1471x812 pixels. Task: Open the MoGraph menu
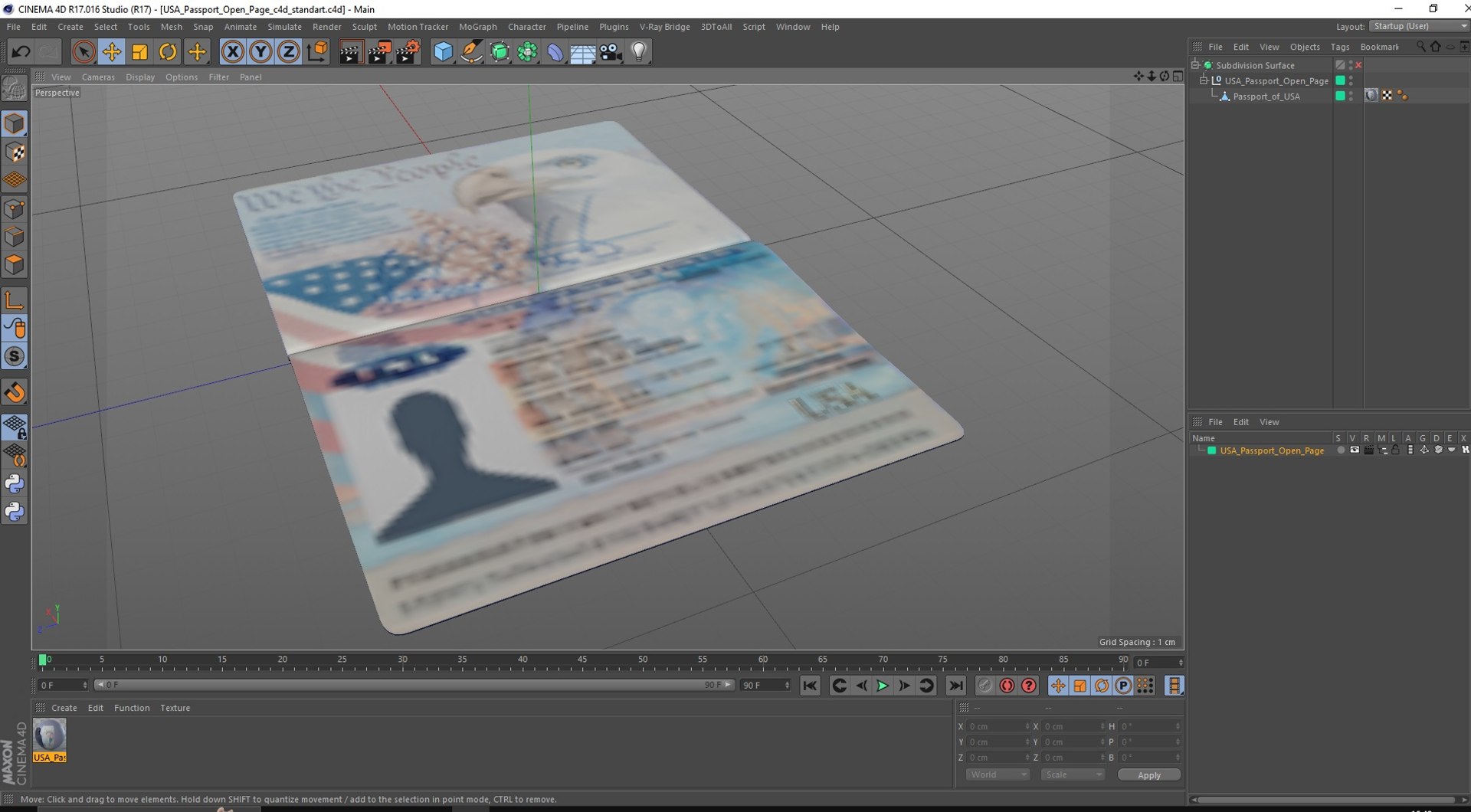(x=477, y=27)
